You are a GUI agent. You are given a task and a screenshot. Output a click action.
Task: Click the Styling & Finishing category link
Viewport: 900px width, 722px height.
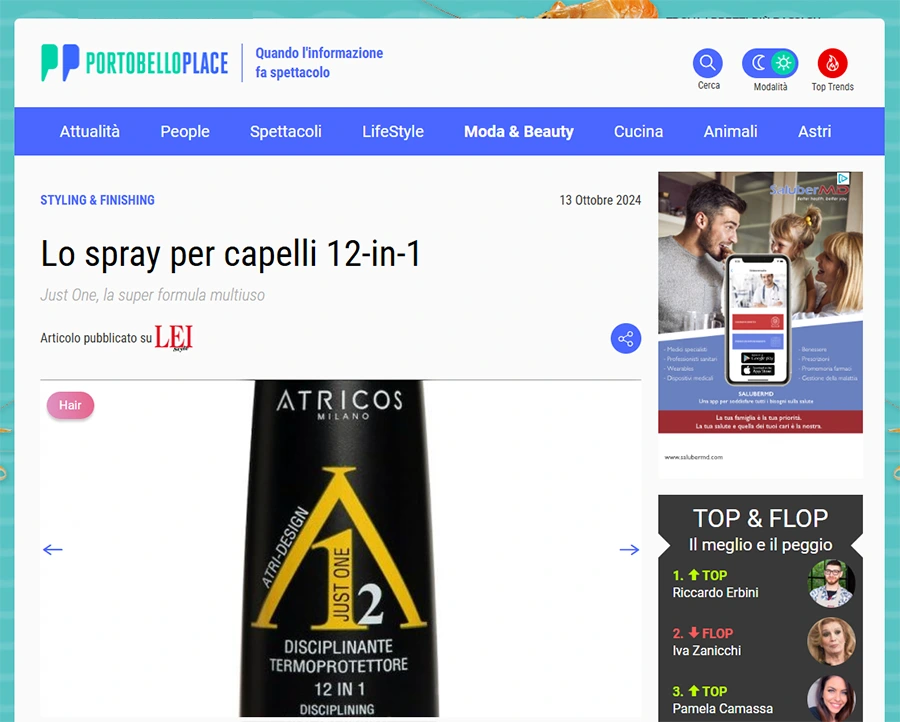[97, 200]
